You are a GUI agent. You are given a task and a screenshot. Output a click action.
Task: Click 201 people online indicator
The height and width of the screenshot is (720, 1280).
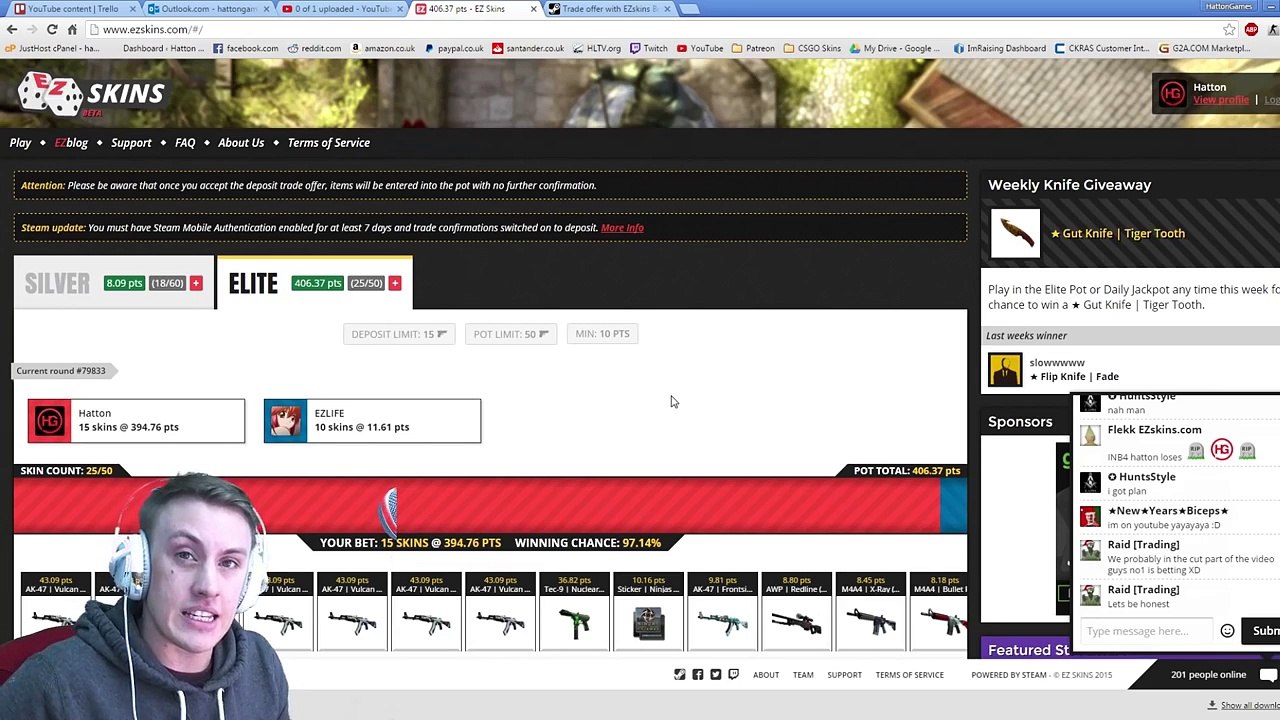click(x=1208, y=675)
